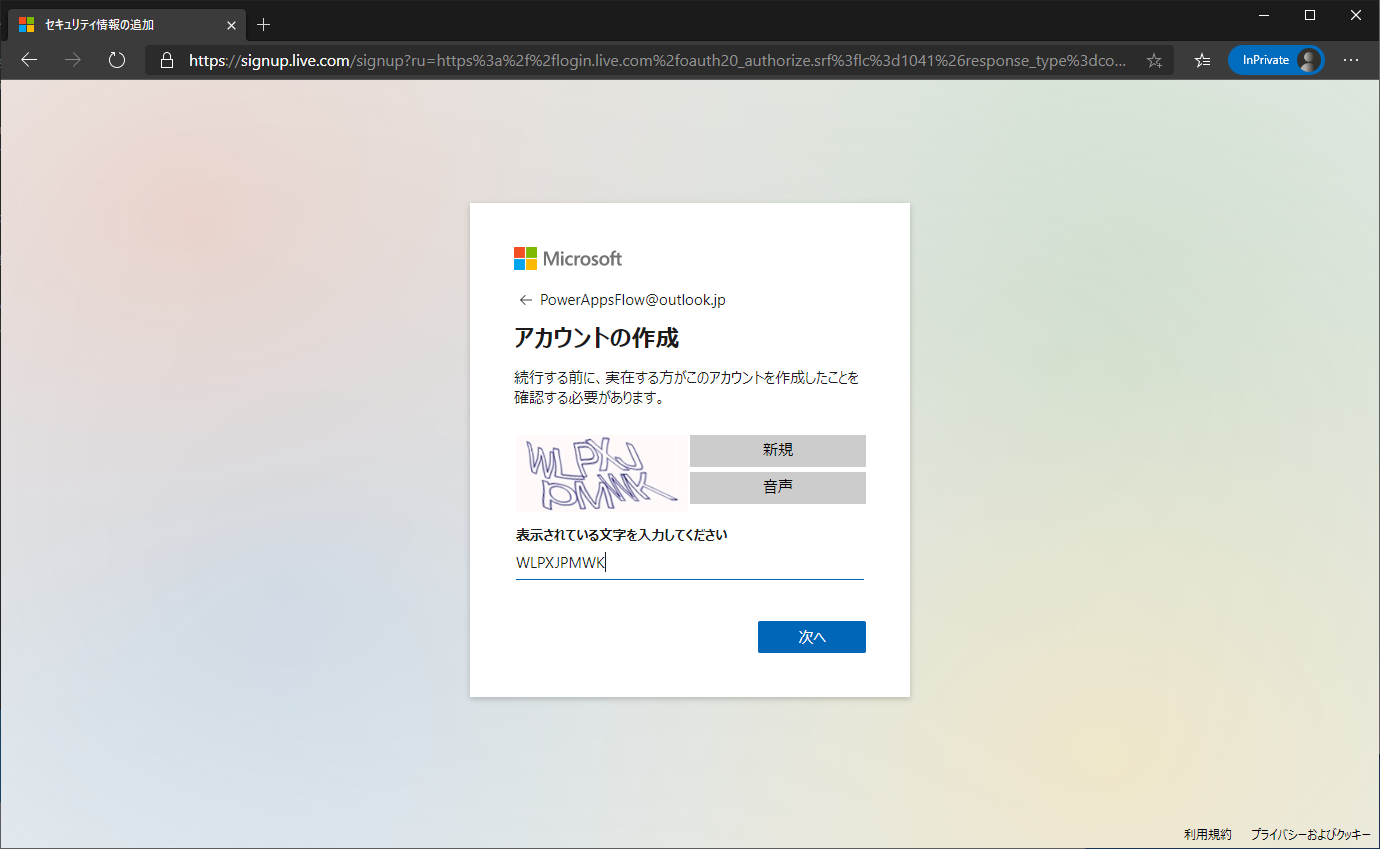Add page to favorites with star icon
The image size is (1380, 849).
1154,60
